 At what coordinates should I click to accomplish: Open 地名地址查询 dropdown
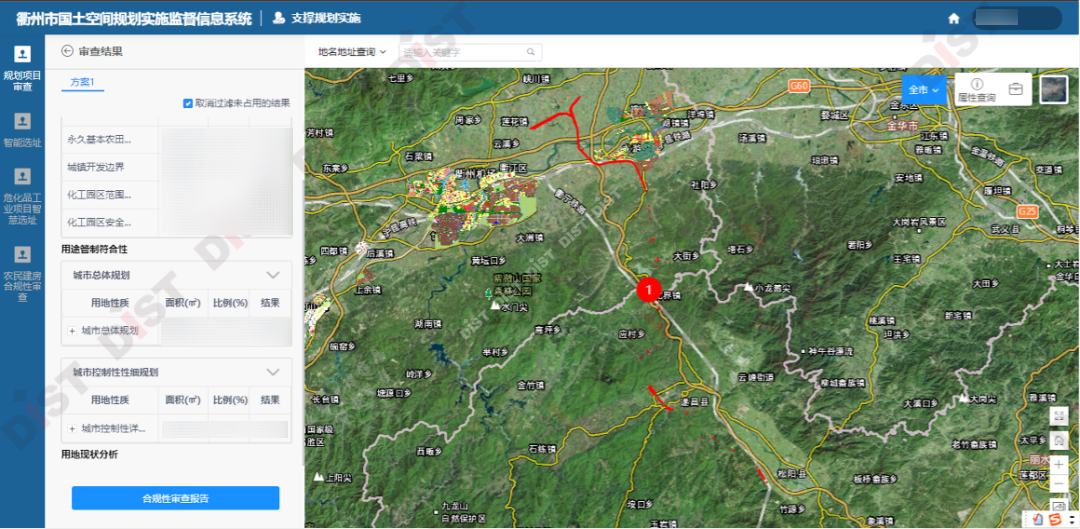coord(352,52)
